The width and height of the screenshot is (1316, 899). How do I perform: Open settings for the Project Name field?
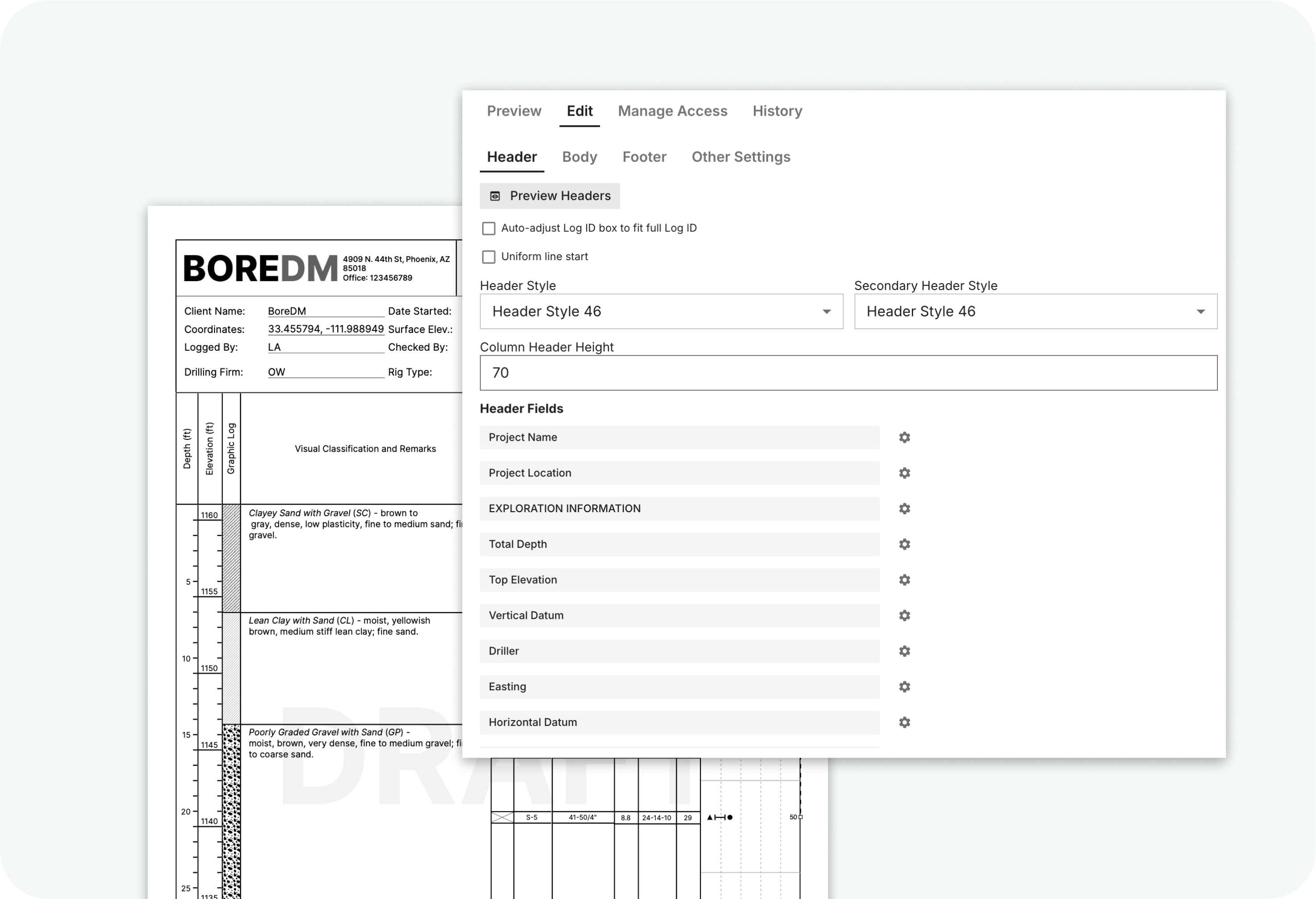pyautogui.click(x=904, y=437)
